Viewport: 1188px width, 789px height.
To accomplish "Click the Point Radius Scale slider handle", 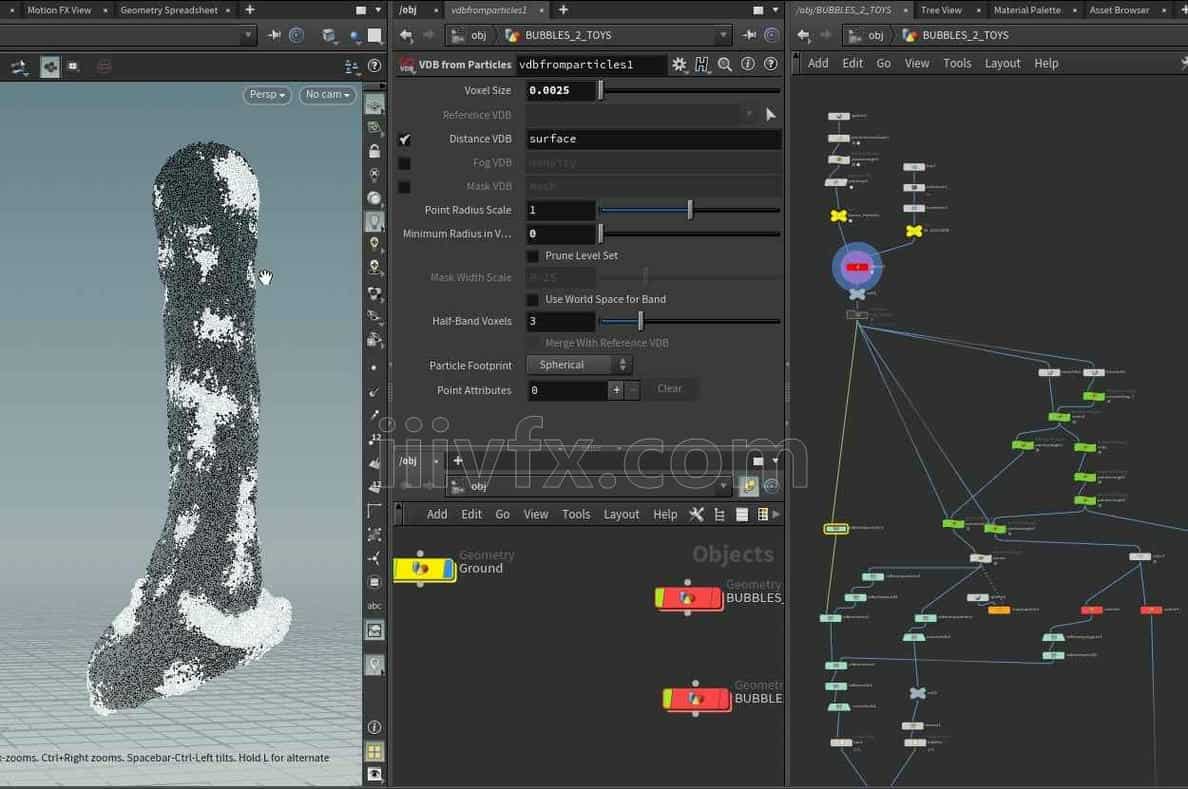I will (x=690, y=210).
